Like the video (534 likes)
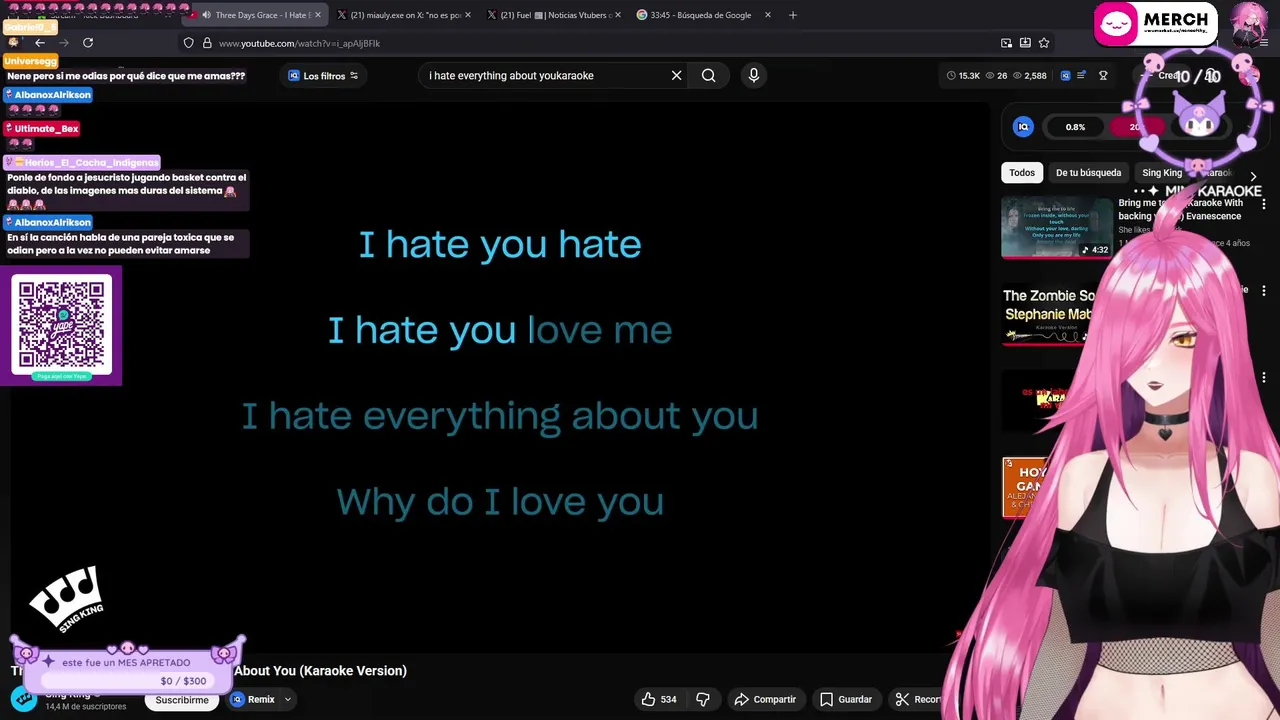 click(x=658, y=700)
